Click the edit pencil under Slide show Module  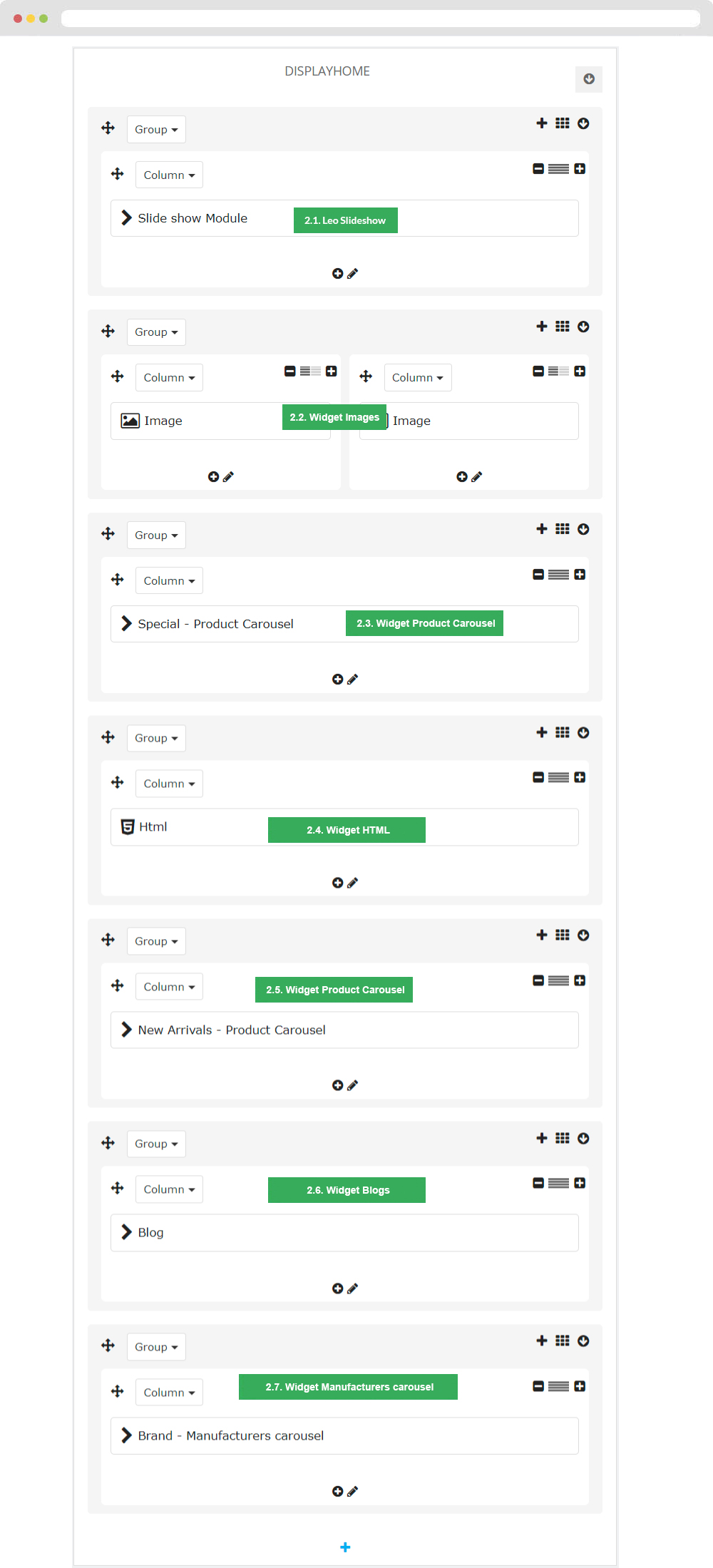point(353,274)
